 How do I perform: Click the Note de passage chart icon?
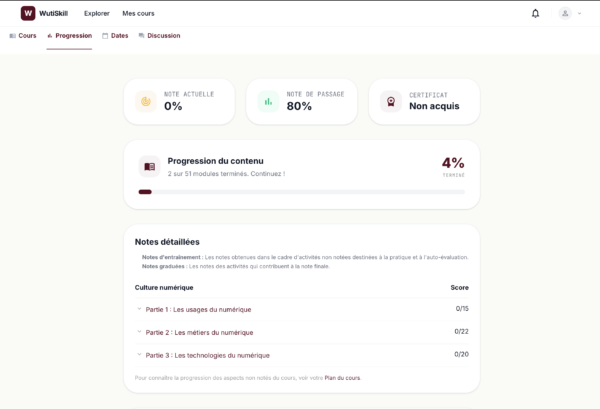[268, 101]
